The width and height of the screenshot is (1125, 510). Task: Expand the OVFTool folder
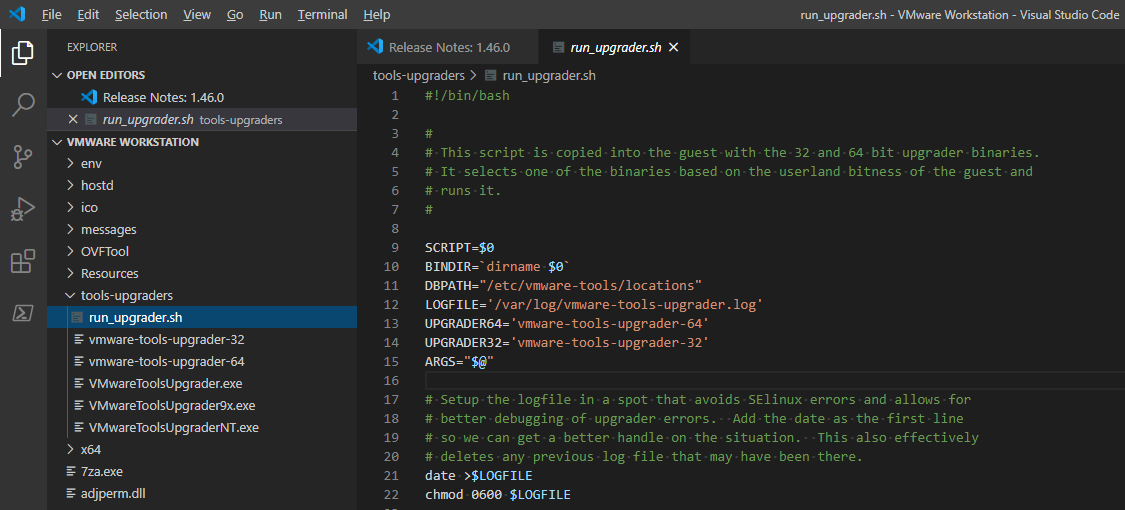[70, 252]
